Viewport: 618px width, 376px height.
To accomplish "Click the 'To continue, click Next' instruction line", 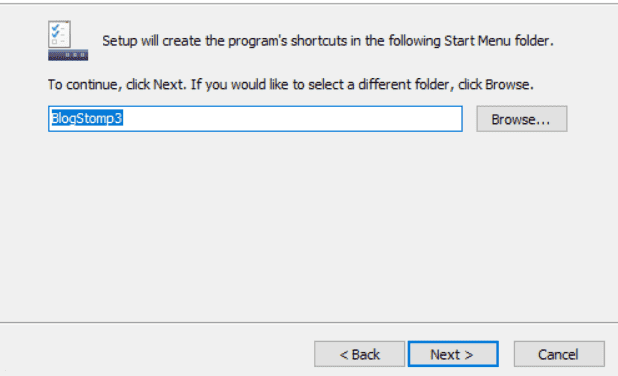I will (290, 84).
